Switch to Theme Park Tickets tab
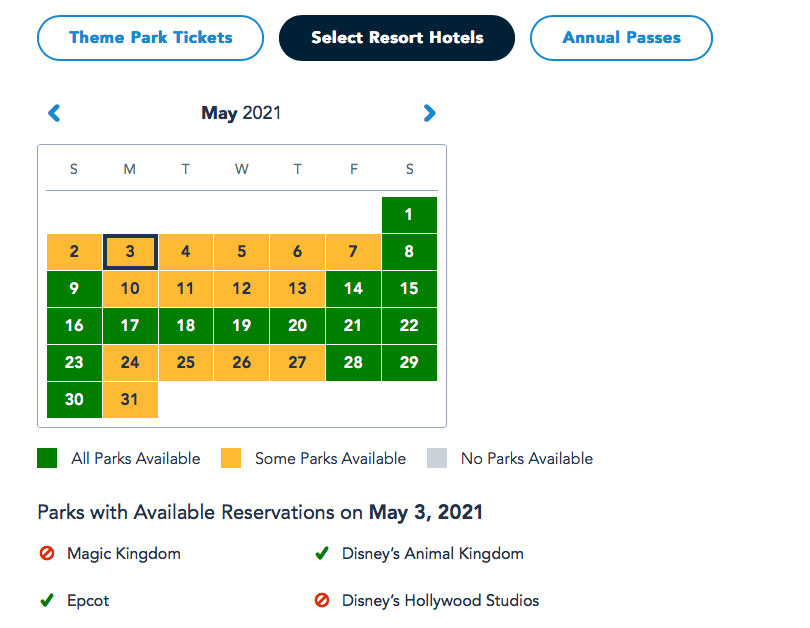810x628 pixels. (x=150, y=38)
